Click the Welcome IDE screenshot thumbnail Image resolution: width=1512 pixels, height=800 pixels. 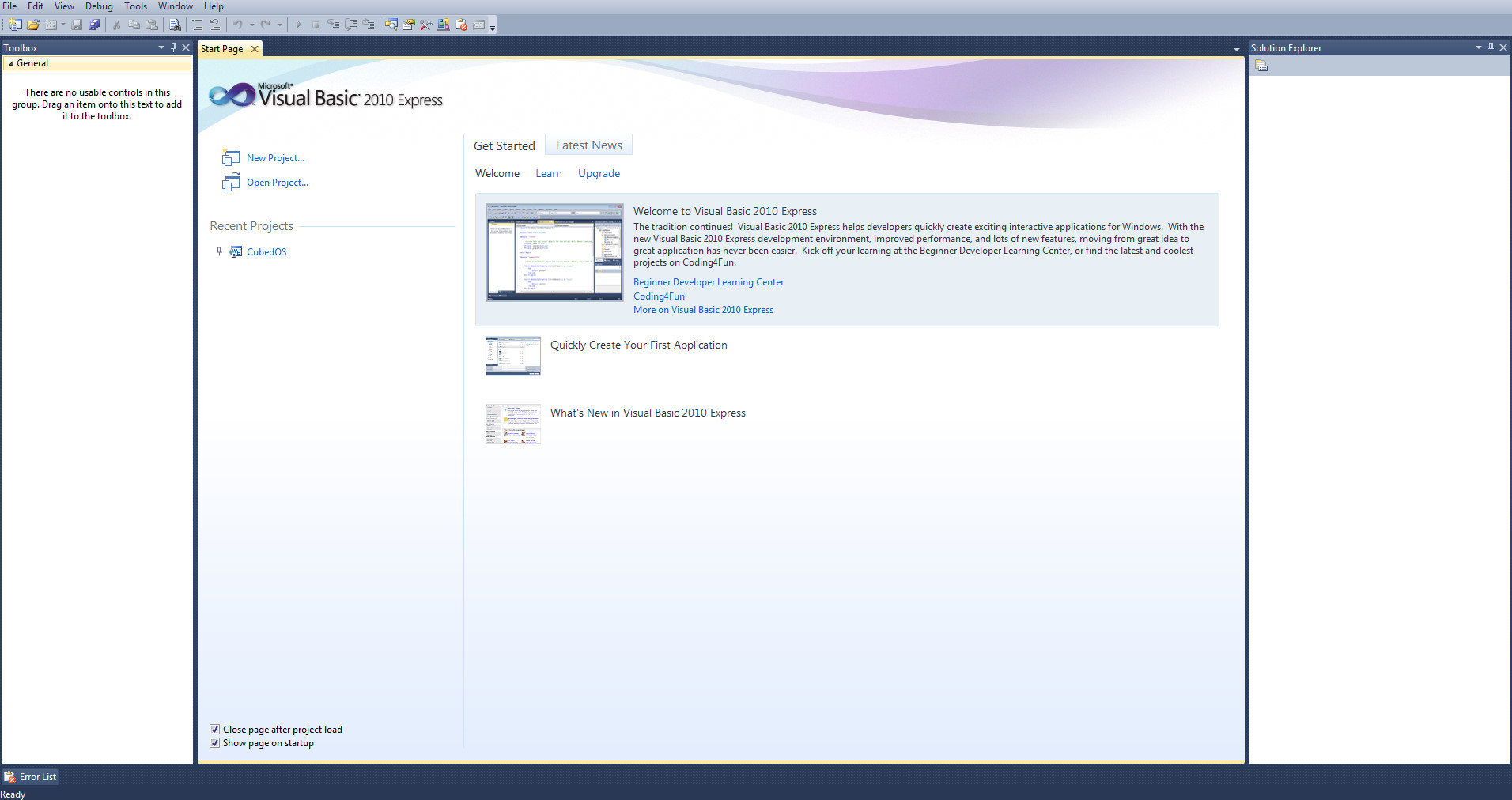coord(554,252)
